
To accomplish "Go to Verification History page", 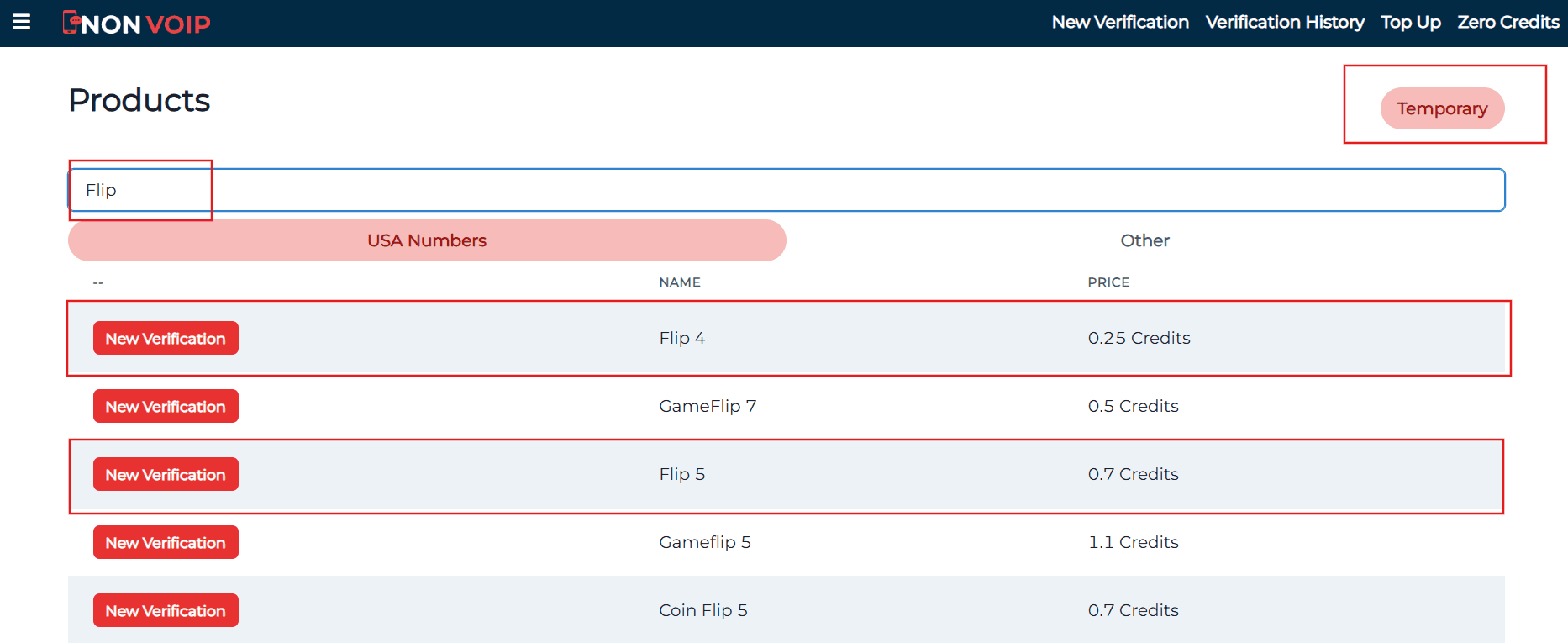I will point(1285,23).
